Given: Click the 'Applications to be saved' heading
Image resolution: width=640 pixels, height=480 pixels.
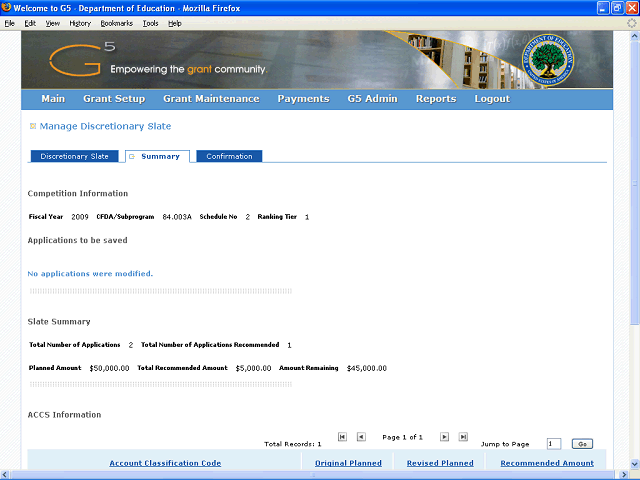Looking at the screenshot, I should click(x=77, y=240).
